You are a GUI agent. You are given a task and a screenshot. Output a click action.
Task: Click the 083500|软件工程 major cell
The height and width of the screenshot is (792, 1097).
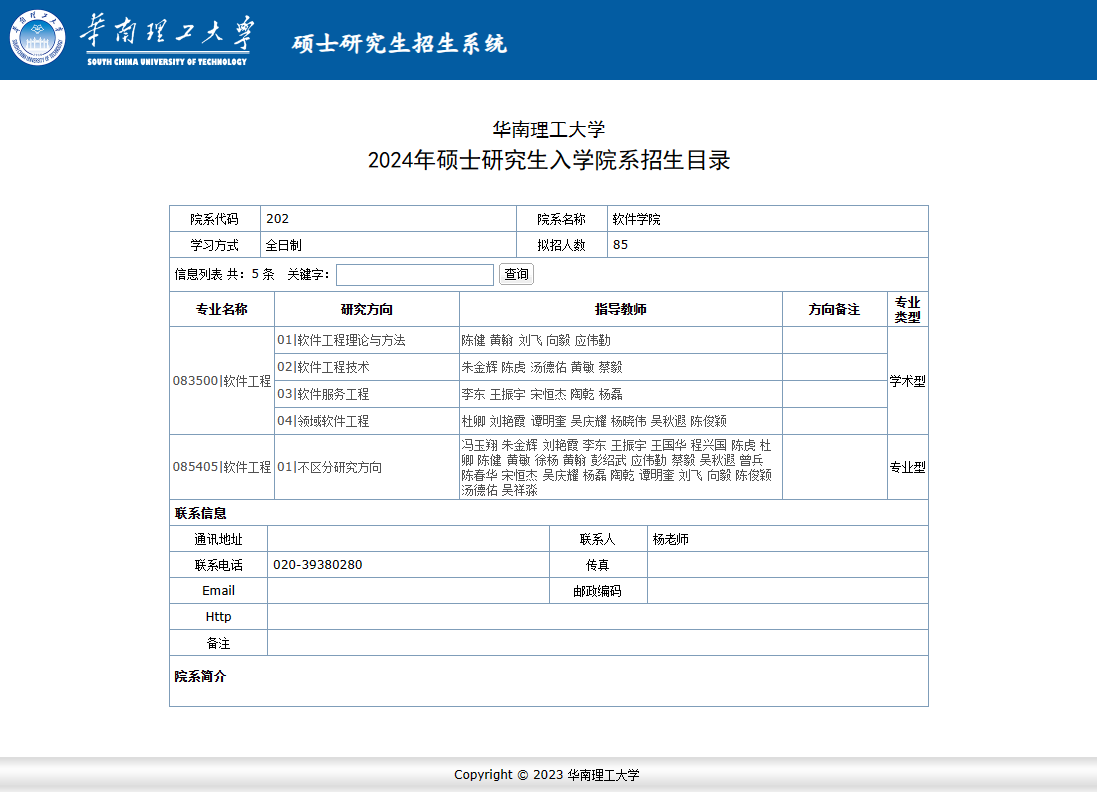click(222, 381)
